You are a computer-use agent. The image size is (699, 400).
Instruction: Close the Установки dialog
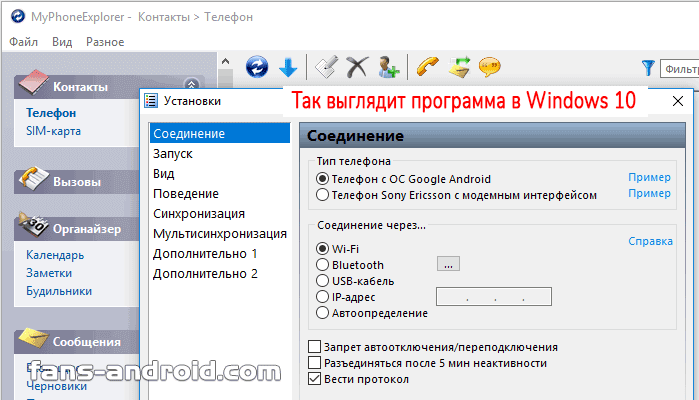click(678, 101)
